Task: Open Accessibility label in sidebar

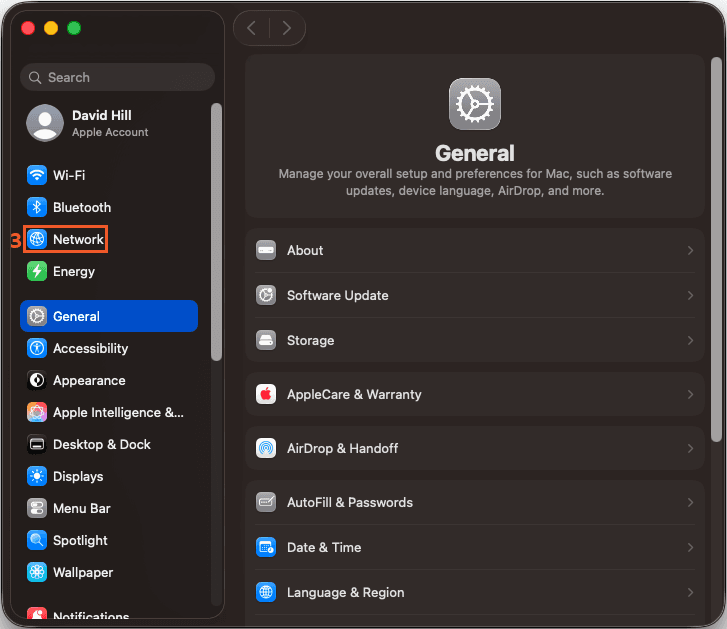Action: tap(90, 349)
